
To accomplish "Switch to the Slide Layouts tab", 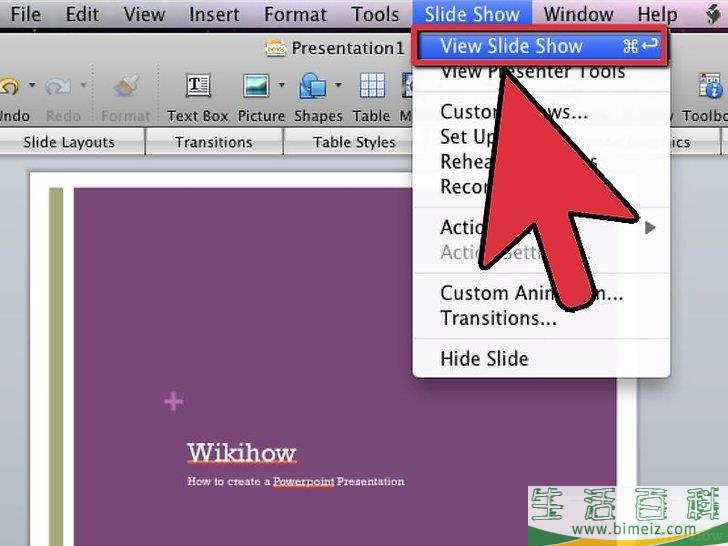I will [68, 142].
